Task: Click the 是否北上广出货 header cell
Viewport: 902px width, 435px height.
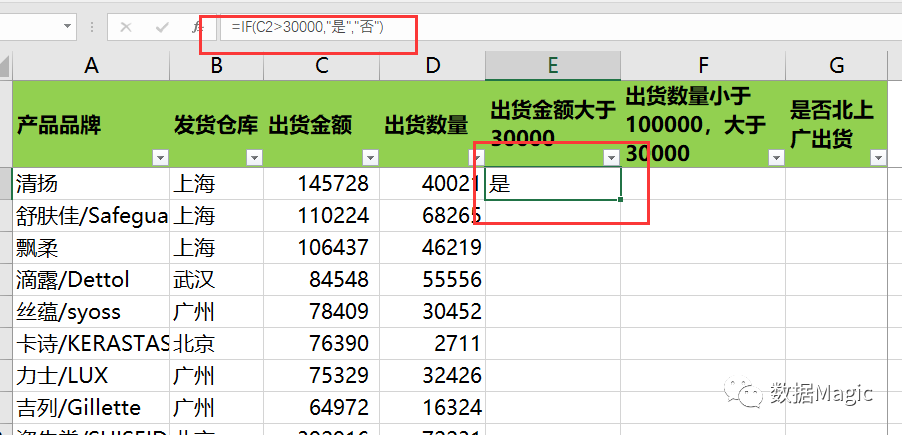Action: click(x=837, y=124)
